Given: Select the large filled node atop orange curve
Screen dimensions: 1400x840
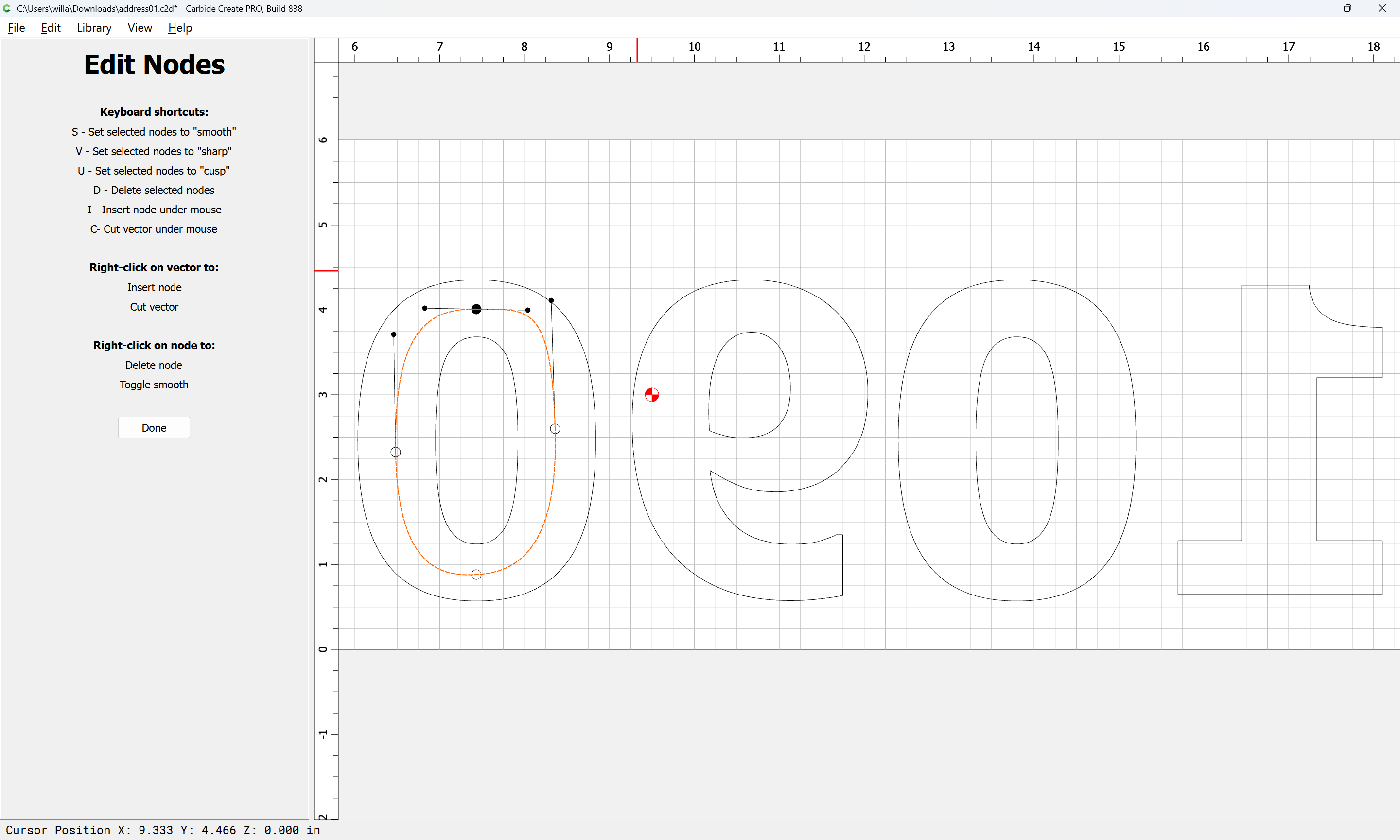Looking at the screenshot, I should [x=476, y=309].
